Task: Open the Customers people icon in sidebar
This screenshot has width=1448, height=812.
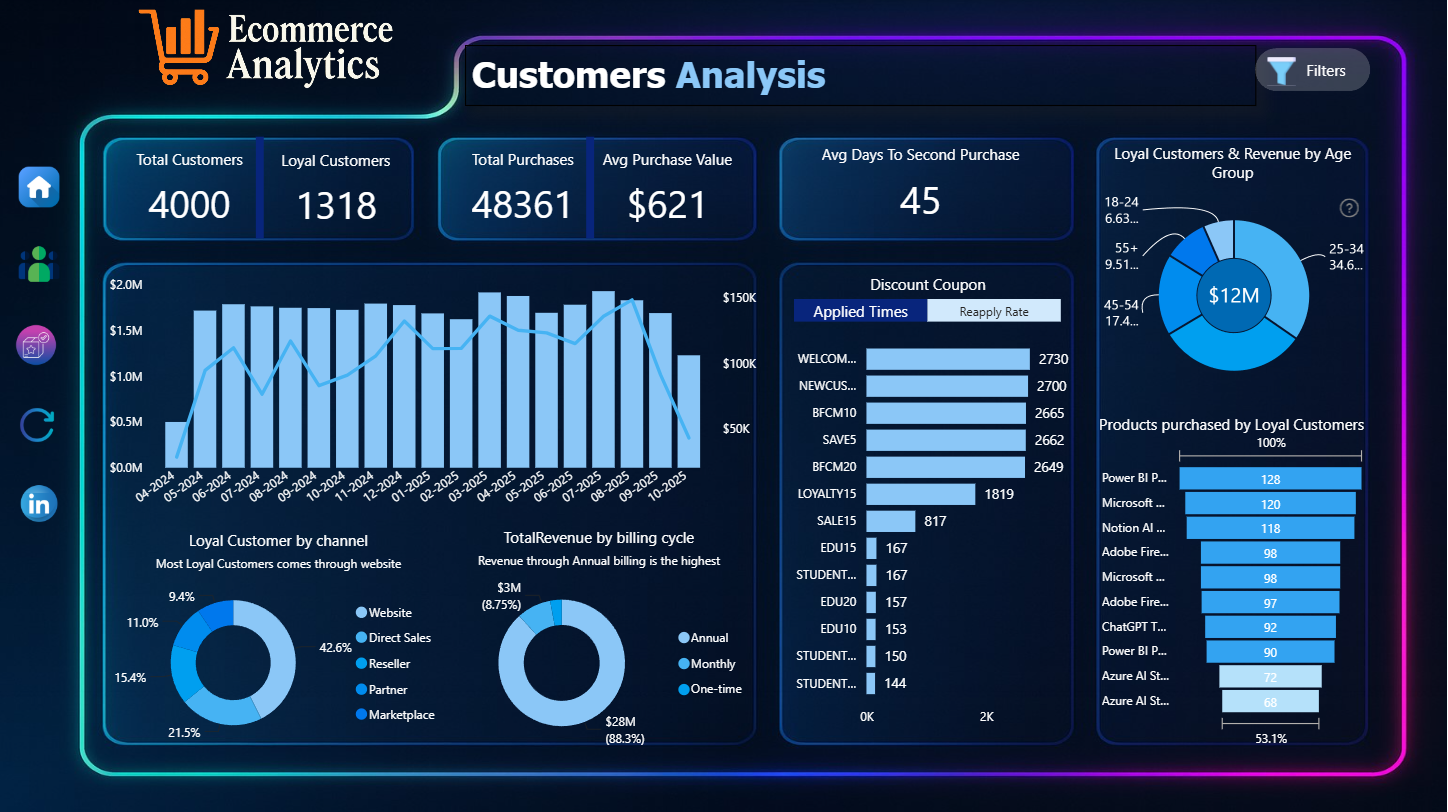Action: point(38,264)
